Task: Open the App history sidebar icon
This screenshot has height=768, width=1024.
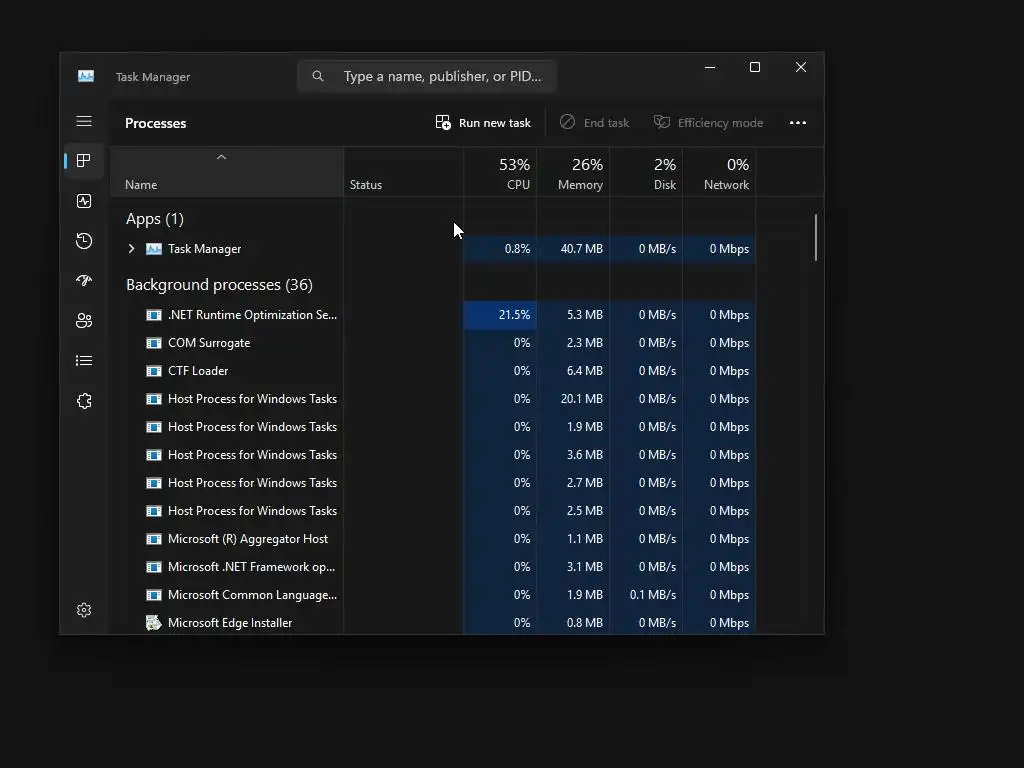Action: [x=84, y=241]
